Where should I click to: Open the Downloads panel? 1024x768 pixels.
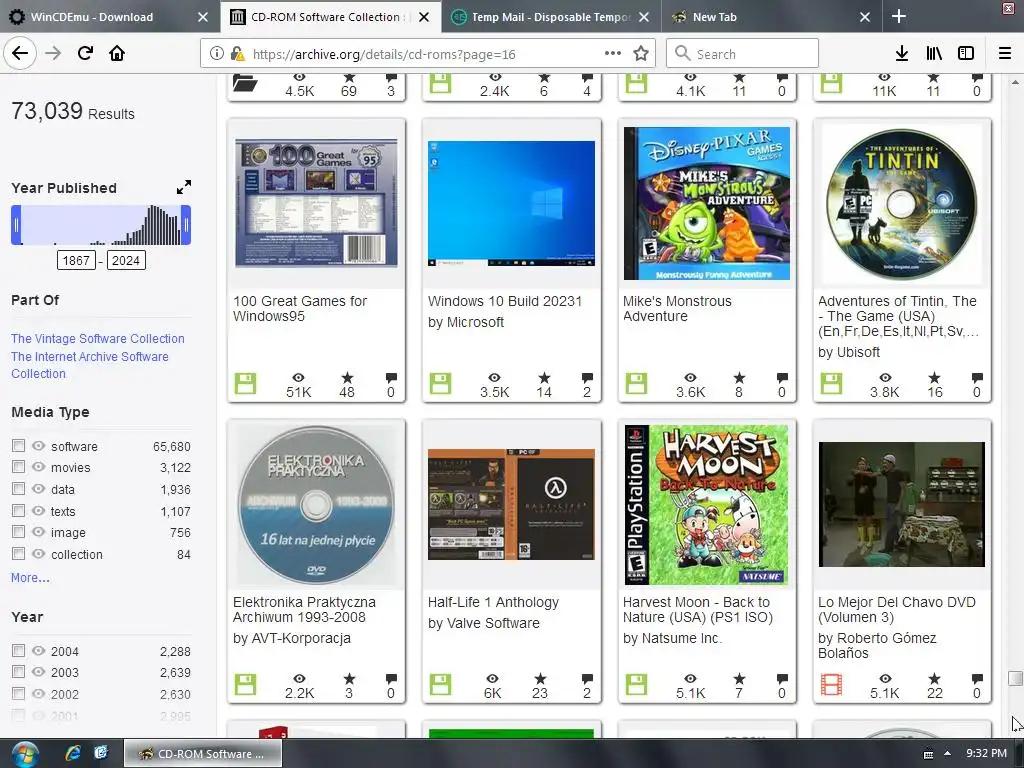pyautogui.click(x=901, y=54)
